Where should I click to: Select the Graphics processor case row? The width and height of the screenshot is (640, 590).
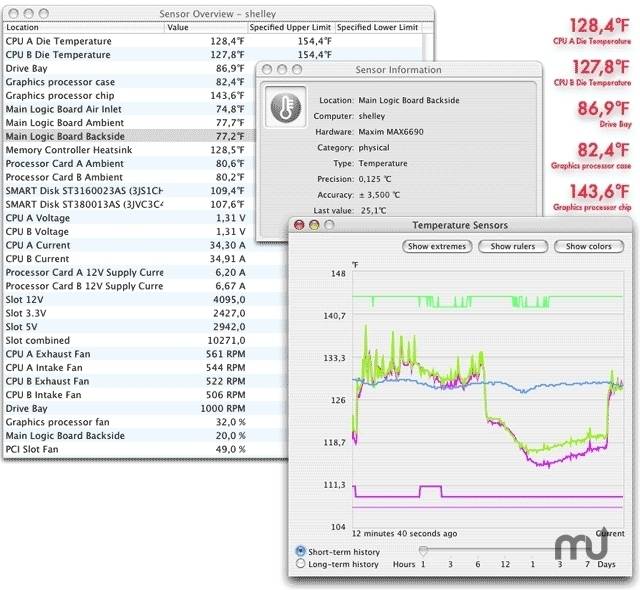pyautogui.click(x=129, y=82)
